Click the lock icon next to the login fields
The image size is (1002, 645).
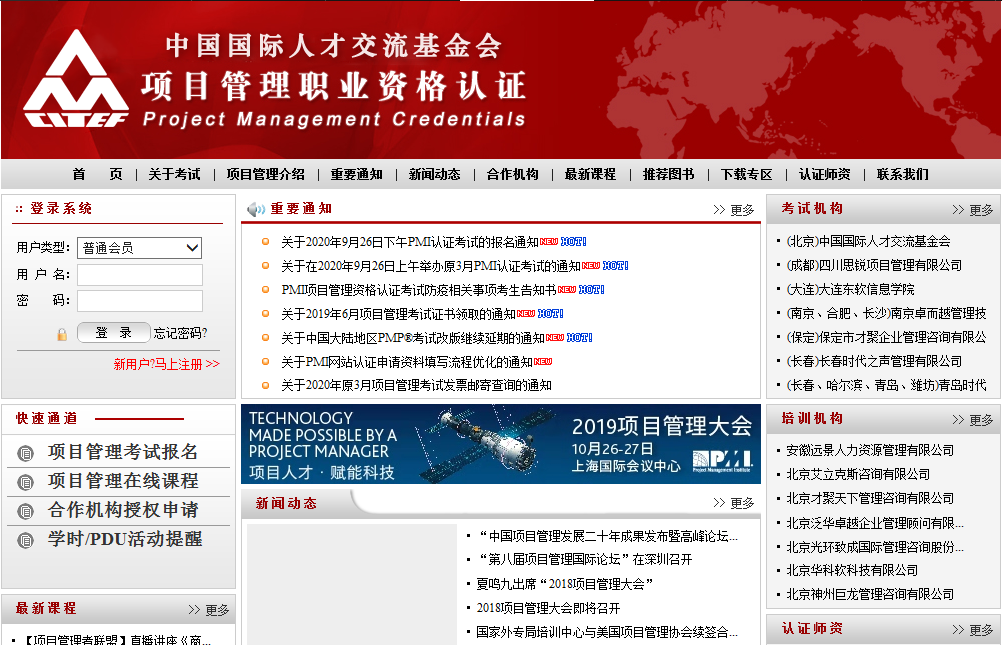(61, 332)
